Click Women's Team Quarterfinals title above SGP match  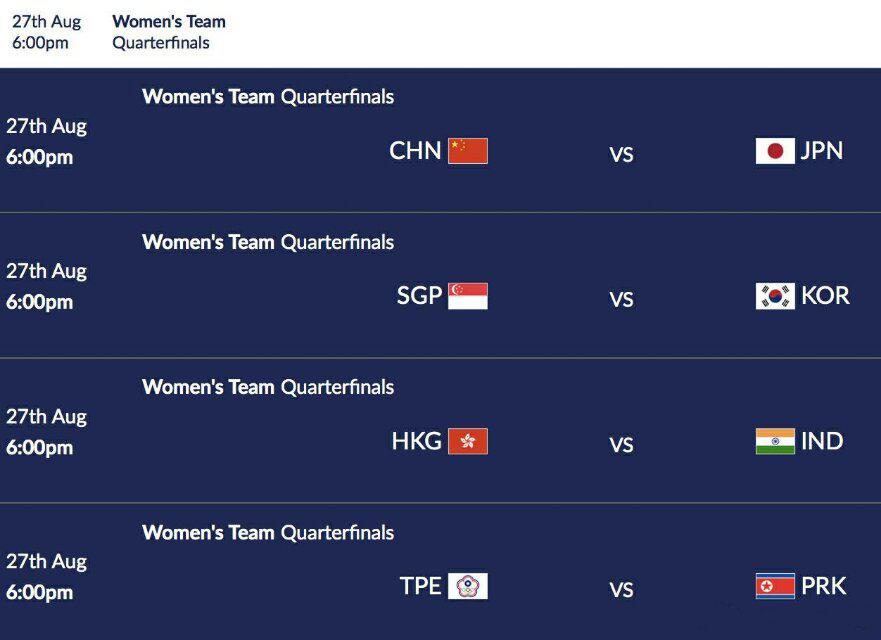(x=268, y=242)
